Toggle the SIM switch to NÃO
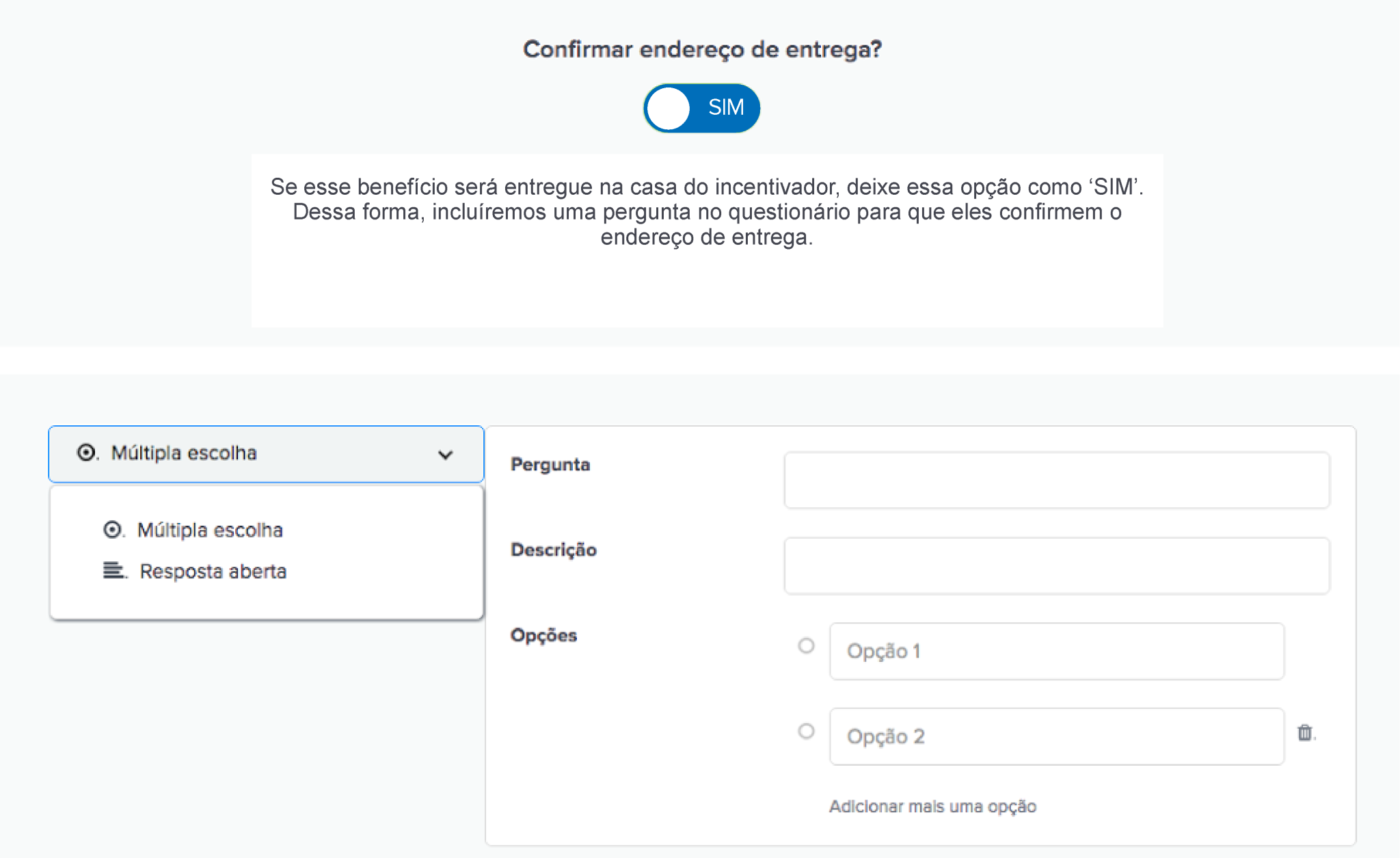The width and height of the screenshot is (1400, 858). coord(701,107)
